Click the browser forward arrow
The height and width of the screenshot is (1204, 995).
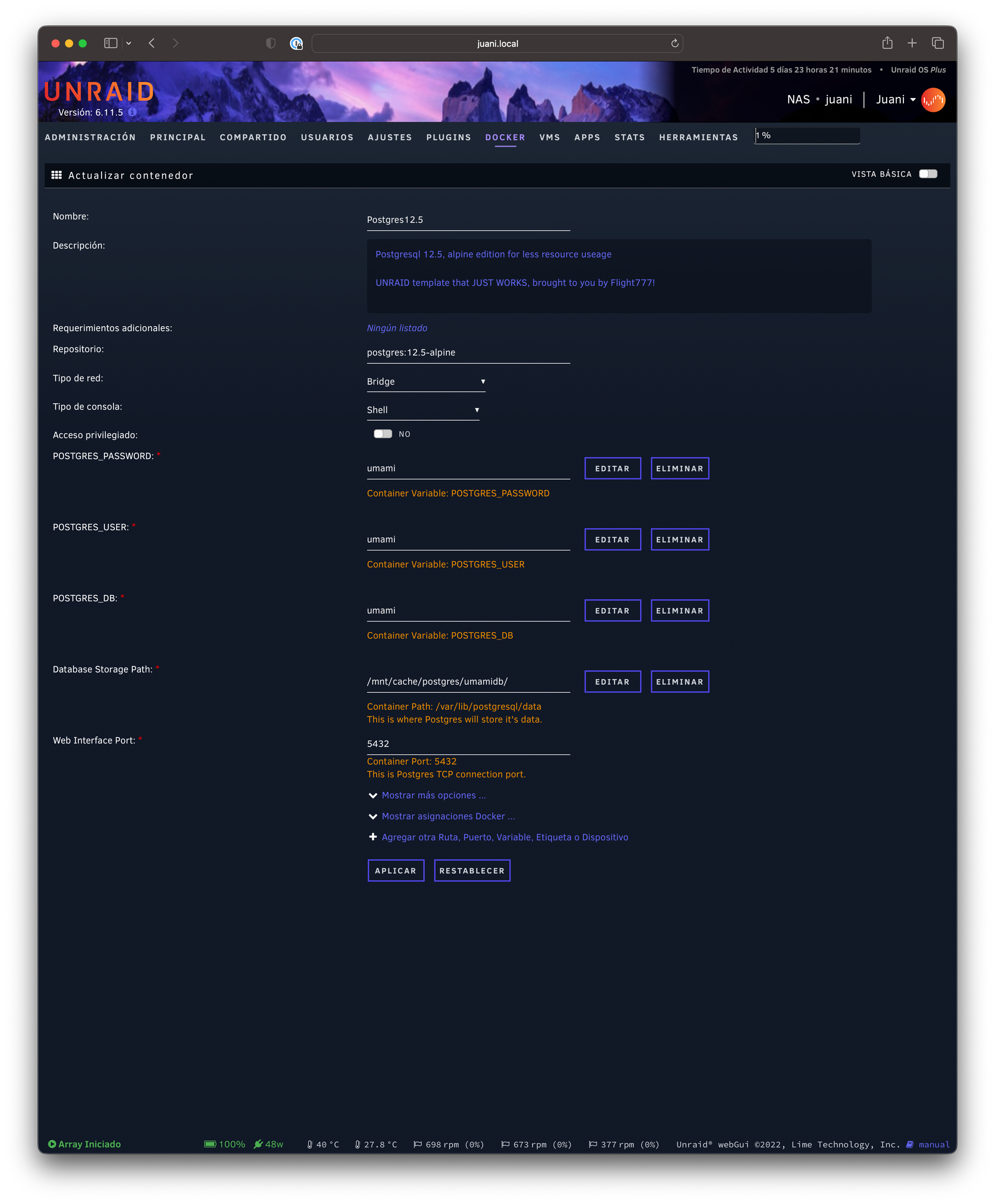176,43
